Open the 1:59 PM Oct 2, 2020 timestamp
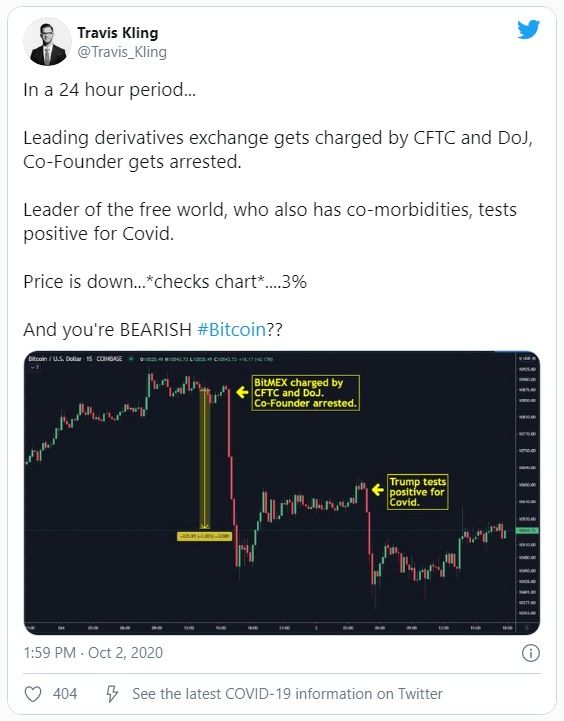This screenshot has width=564, height=721. [93, 653]
